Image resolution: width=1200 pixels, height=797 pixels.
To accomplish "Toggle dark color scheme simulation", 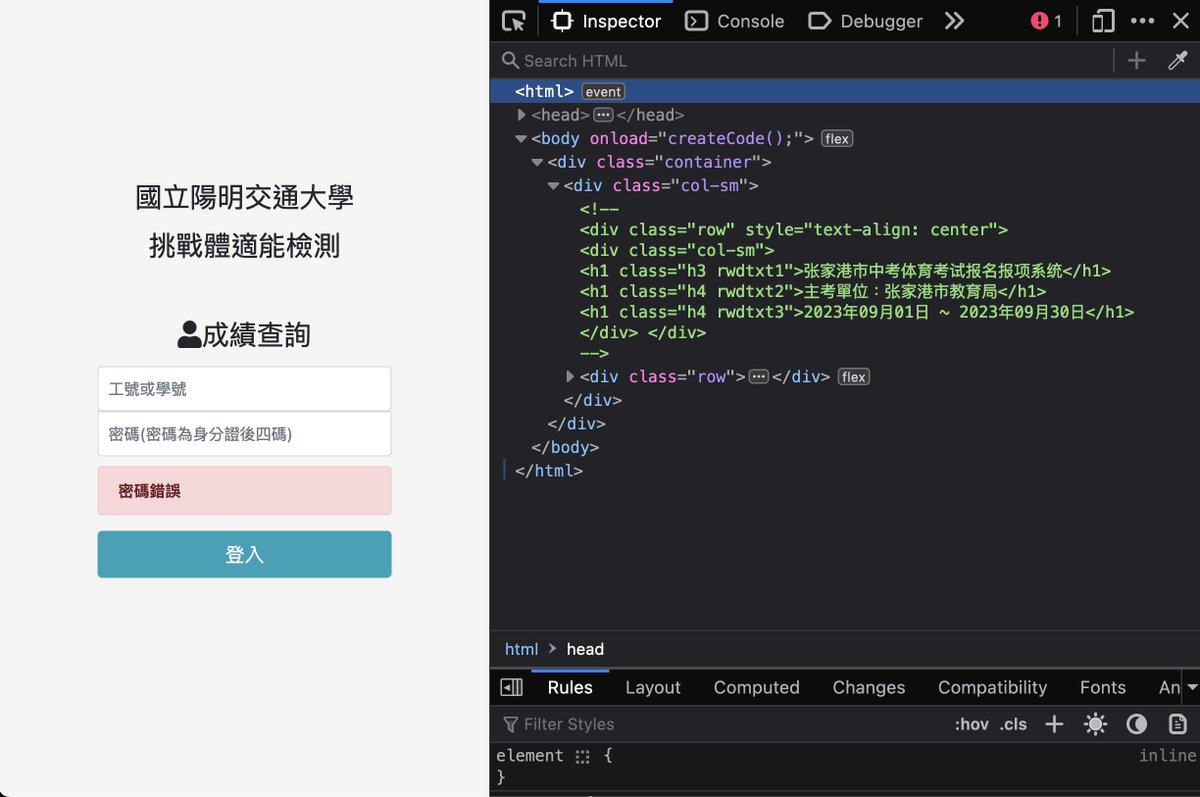I will [1137, 724].
